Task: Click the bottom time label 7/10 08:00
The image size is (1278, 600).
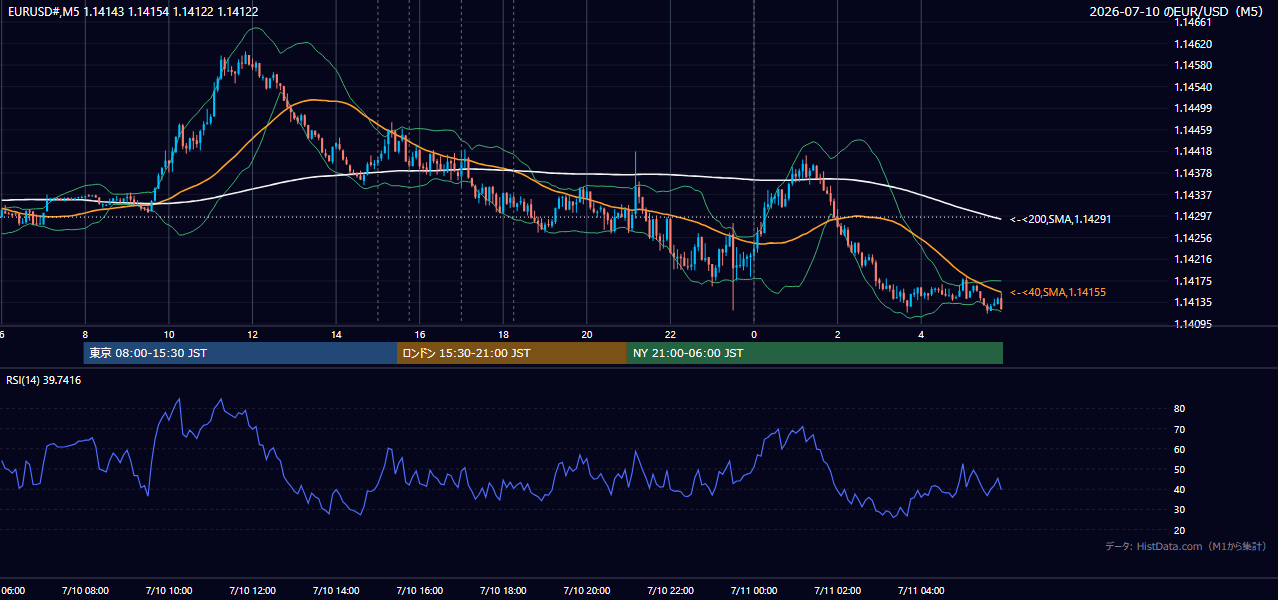Action: [x=85, y=590]
